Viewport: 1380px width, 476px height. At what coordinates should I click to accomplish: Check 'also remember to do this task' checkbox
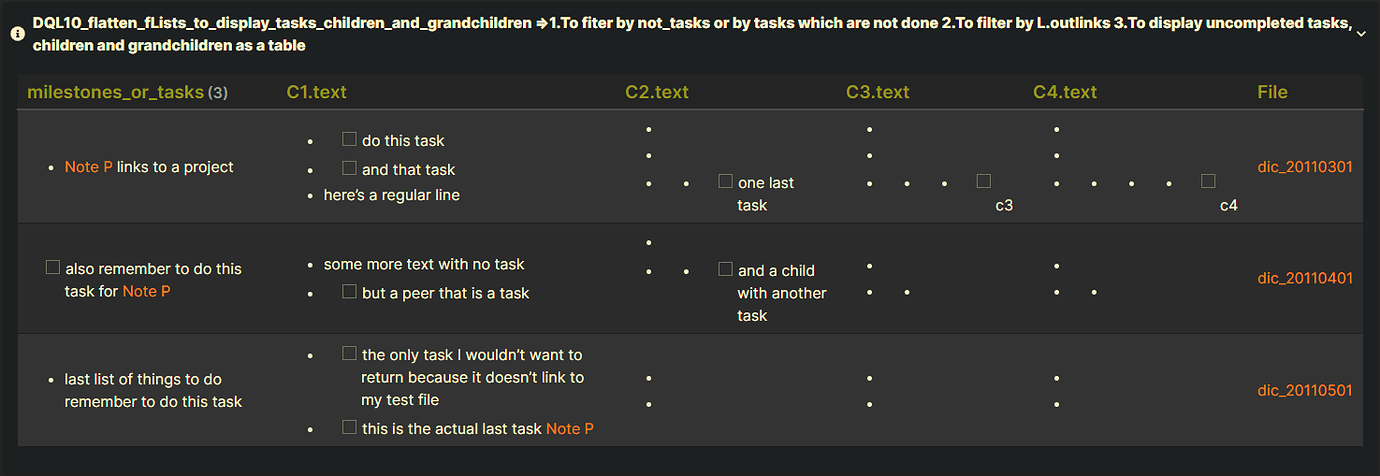[53, 267]
